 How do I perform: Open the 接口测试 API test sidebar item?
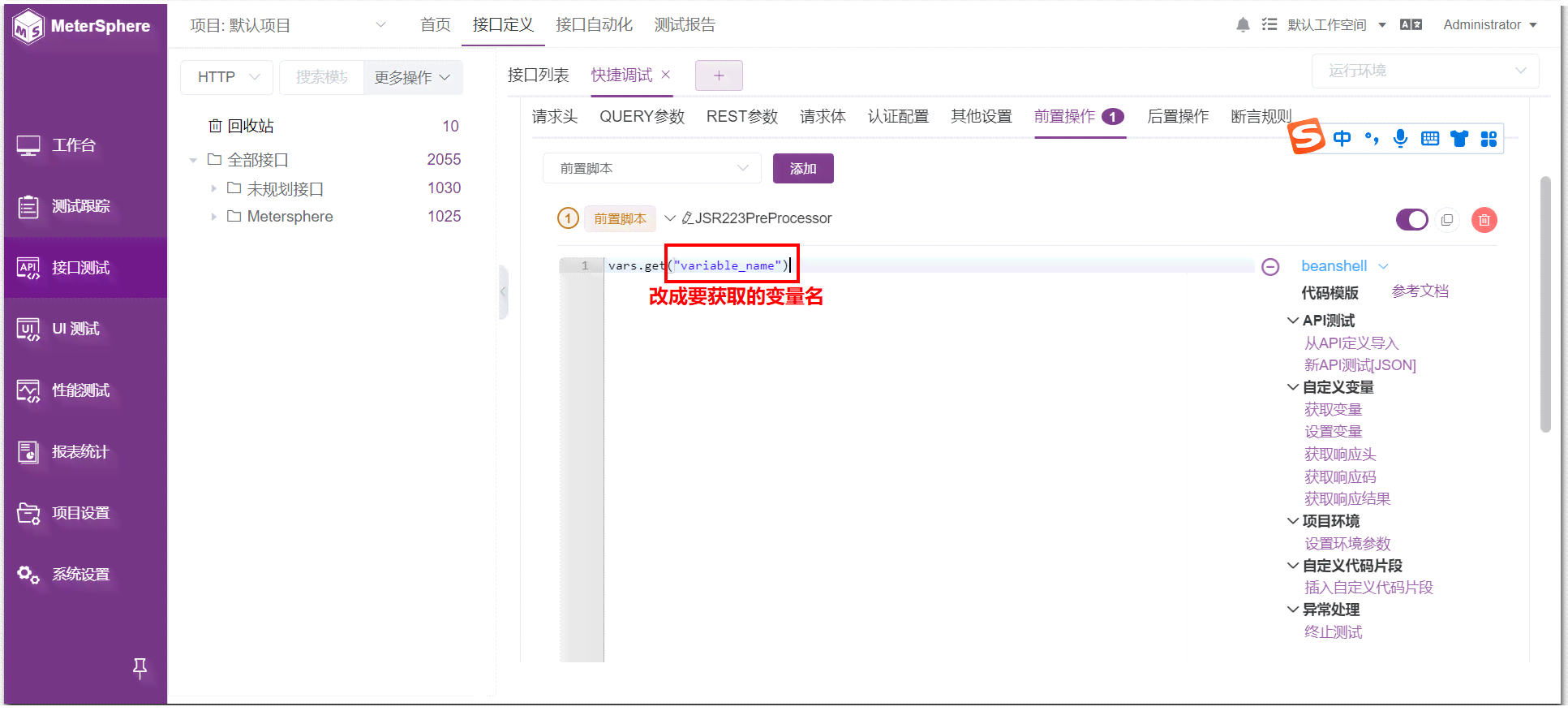(x=85, y=268)
